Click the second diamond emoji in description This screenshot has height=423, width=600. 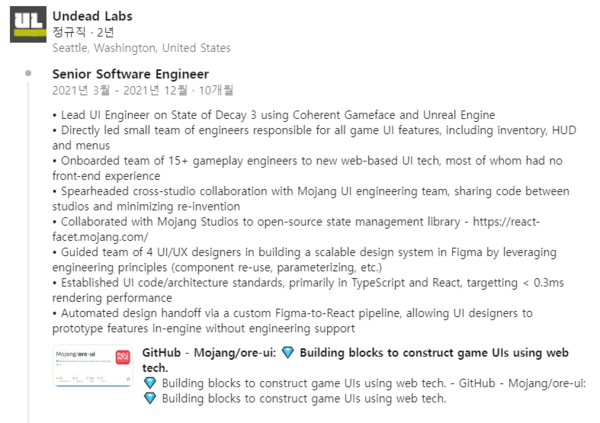pyautogui.click(x=150, y=399)
